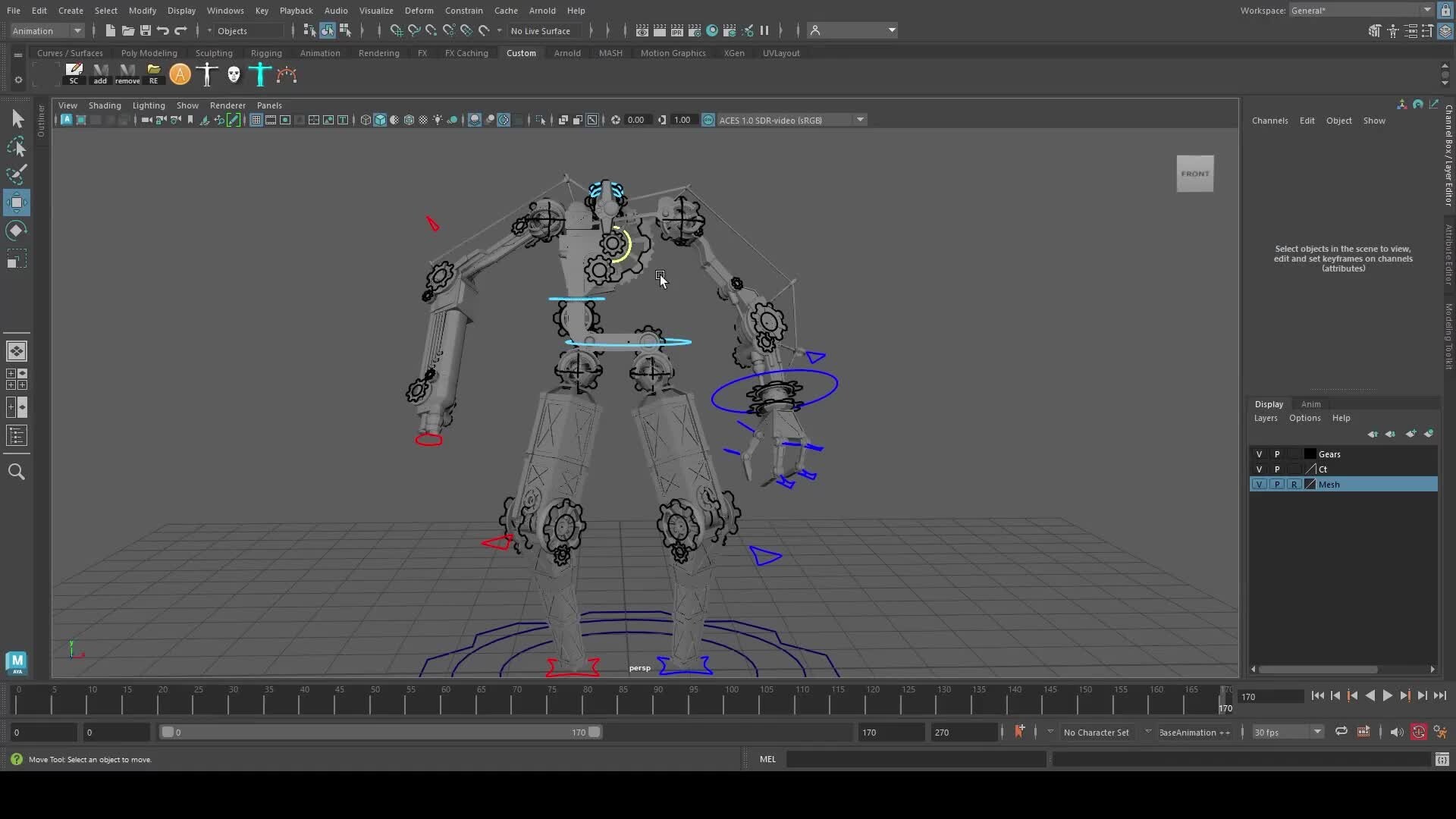This screenshot has width=1456, height=819.
Task: Toggle the R renderable state on the Mesh layer
Action: click(x=1293, y=484)
